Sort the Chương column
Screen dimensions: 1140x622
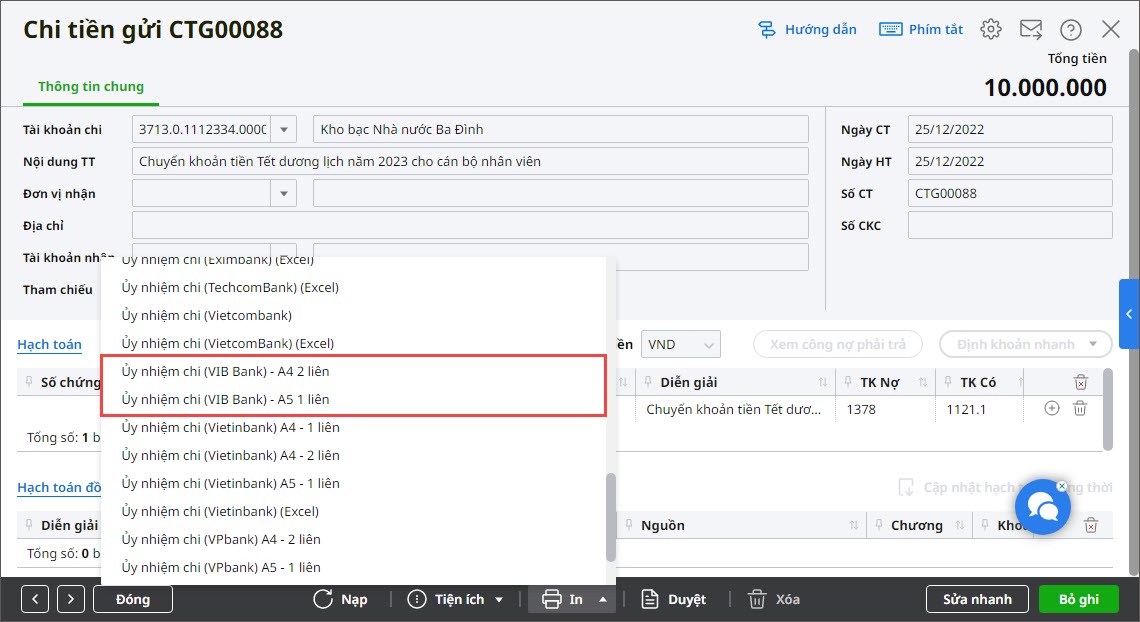point(959,525)
